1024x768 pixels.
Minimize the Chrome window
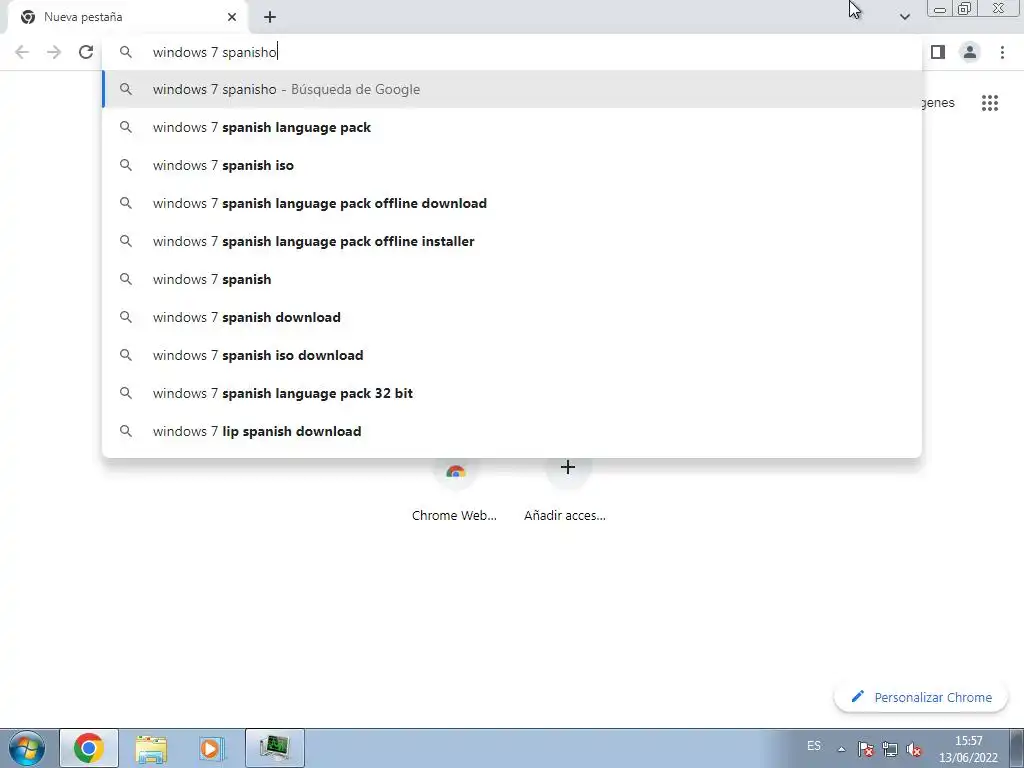(940, 8)
